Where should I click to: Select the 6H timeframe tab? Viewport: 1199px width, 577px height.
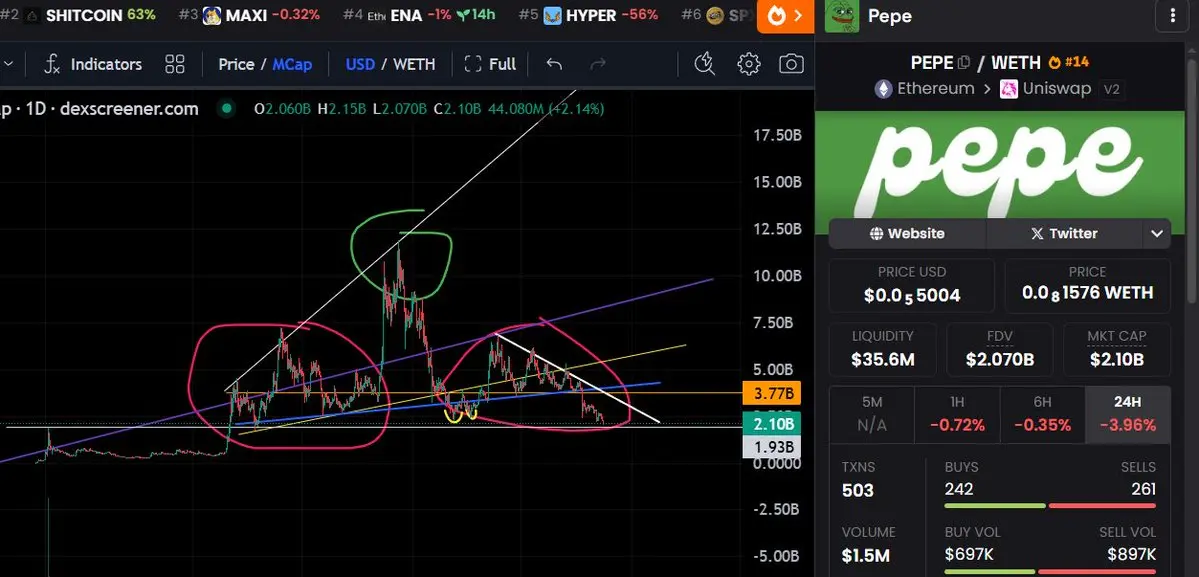coord(1042,415)
